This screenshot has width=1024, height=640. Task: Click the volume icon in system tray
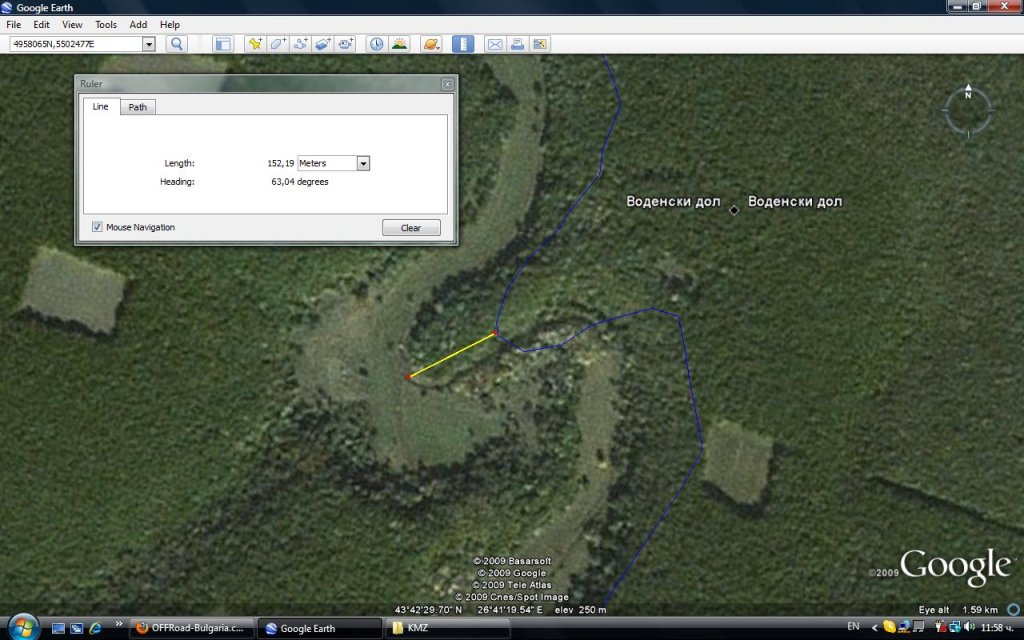click(x=969, y=627)
